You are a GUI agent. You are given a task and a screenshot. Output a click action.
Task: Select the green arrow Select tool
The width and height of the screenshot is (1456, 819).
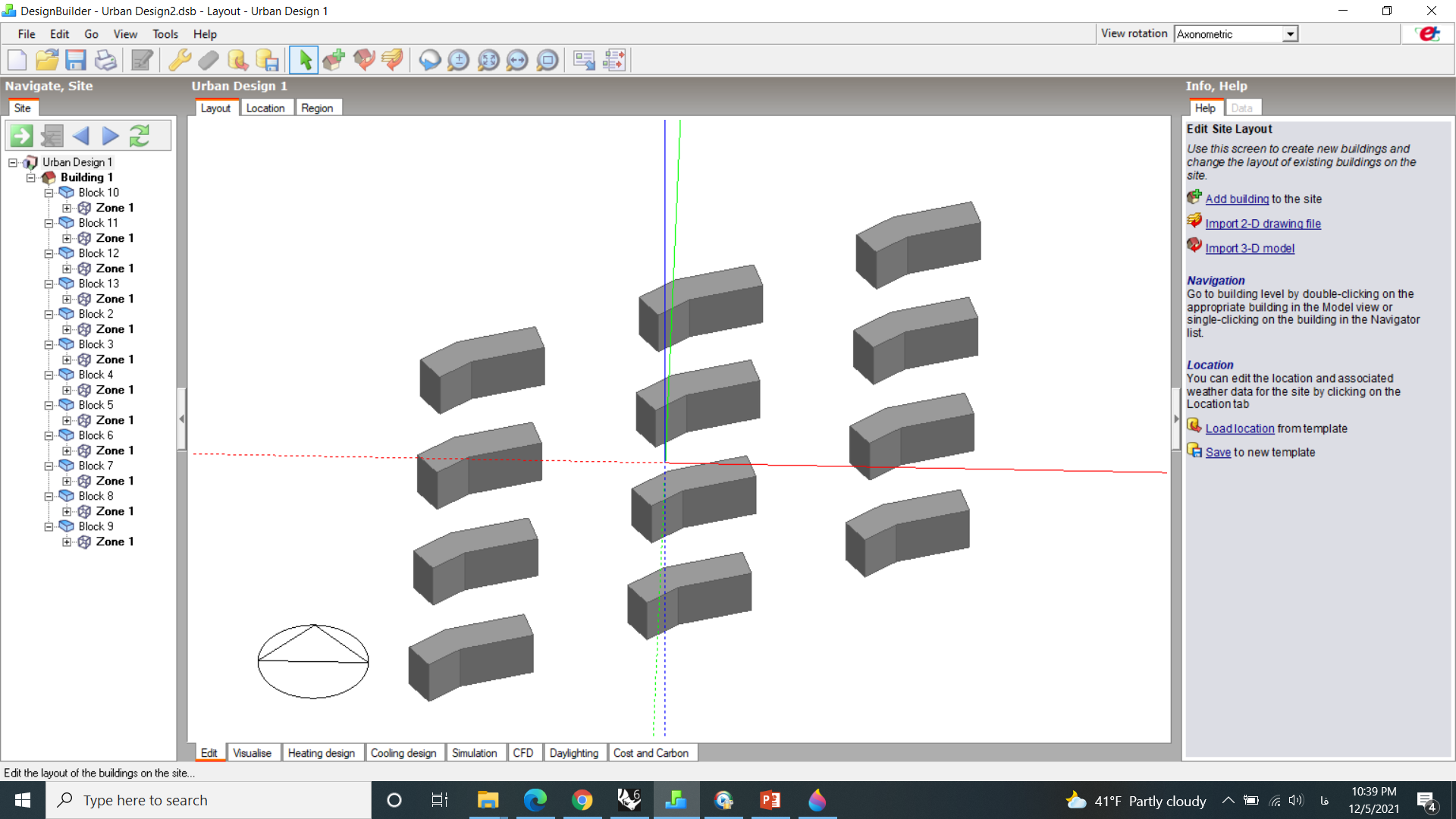pyautogui.click(x=305, y=60)
